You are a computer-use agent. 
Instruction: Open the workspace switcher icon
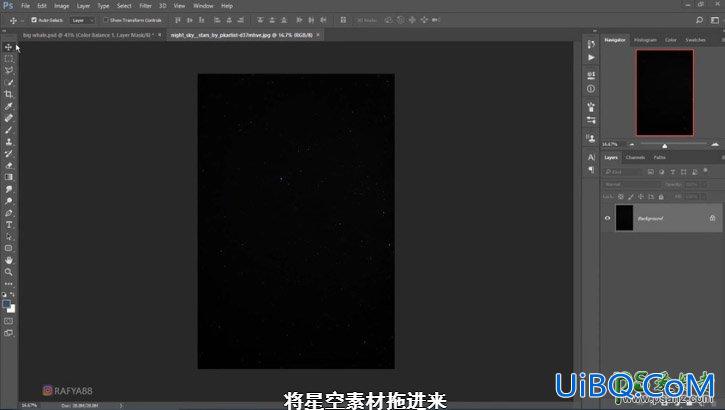click(715, 20)
